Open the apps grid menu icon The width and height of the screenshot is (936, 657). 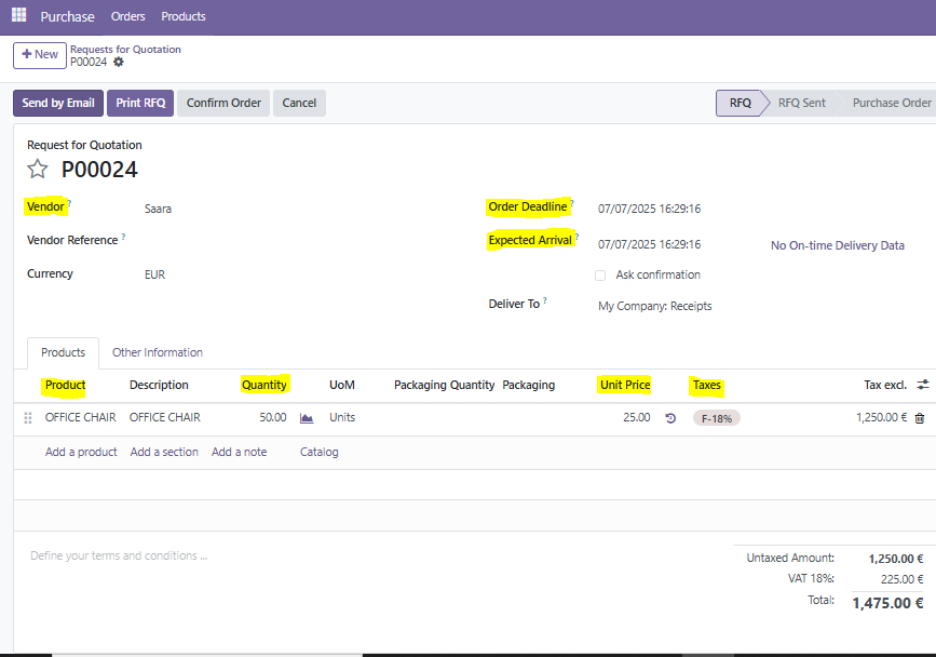19,15
